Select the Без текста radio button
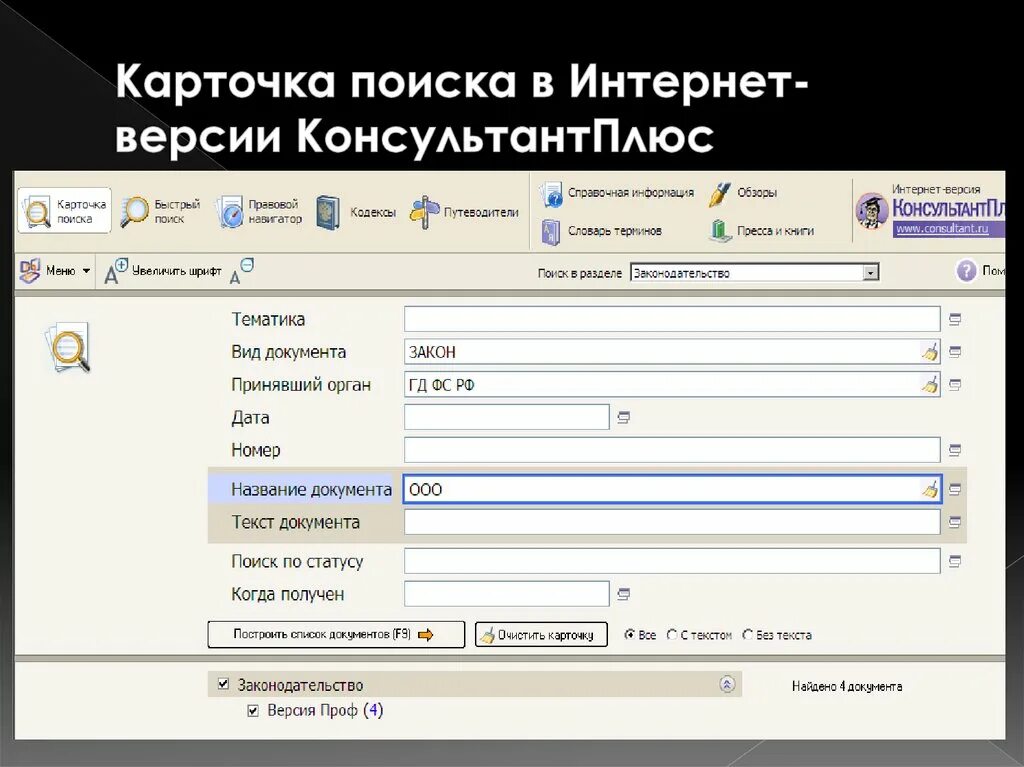1024x767 pixels. click(x=748, y=634)
